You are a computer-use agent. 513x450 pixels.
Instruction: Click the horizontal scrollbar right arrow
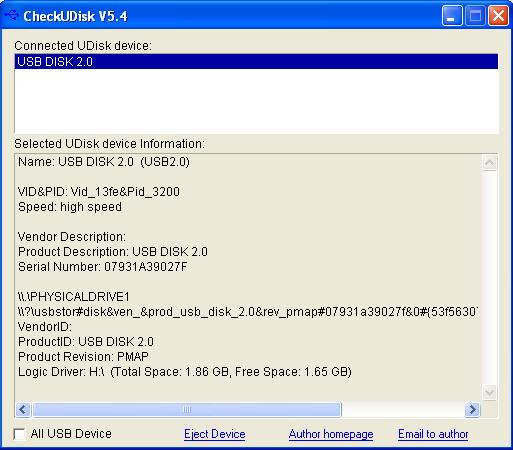point(472,409)
